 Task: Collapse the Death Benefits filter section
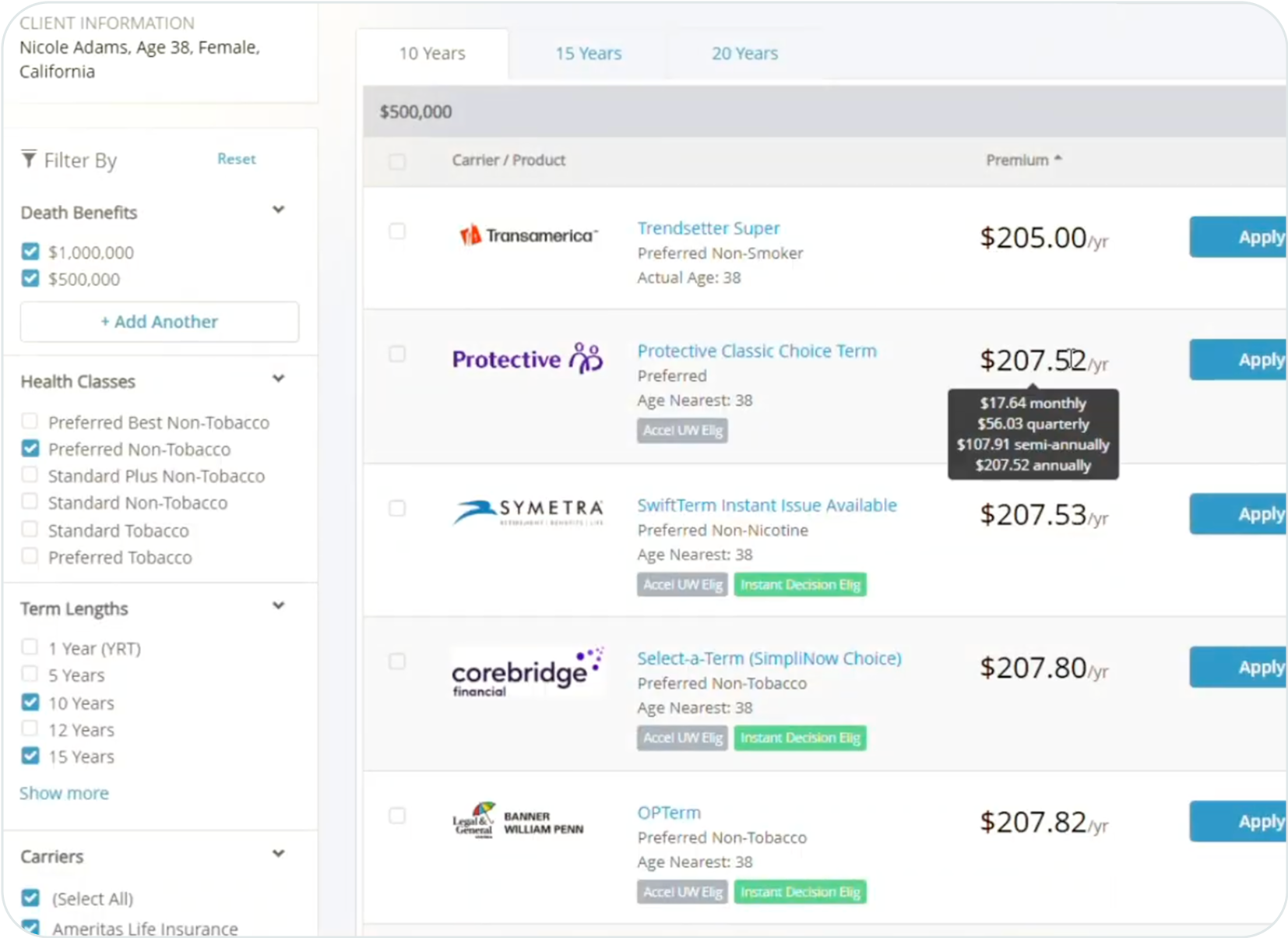coord(279,210)
